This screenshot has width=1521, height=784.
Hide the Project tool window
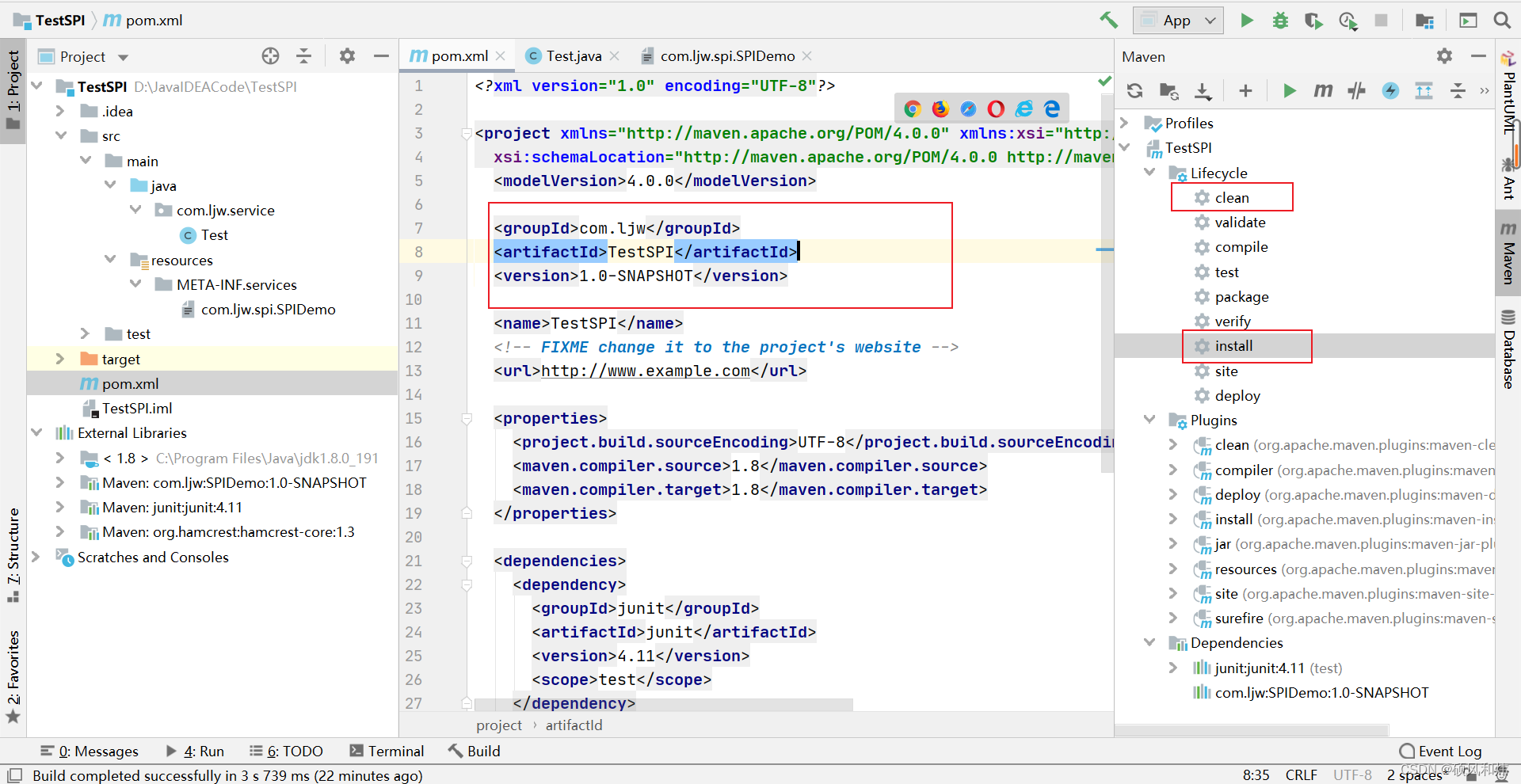pos(381,56)
